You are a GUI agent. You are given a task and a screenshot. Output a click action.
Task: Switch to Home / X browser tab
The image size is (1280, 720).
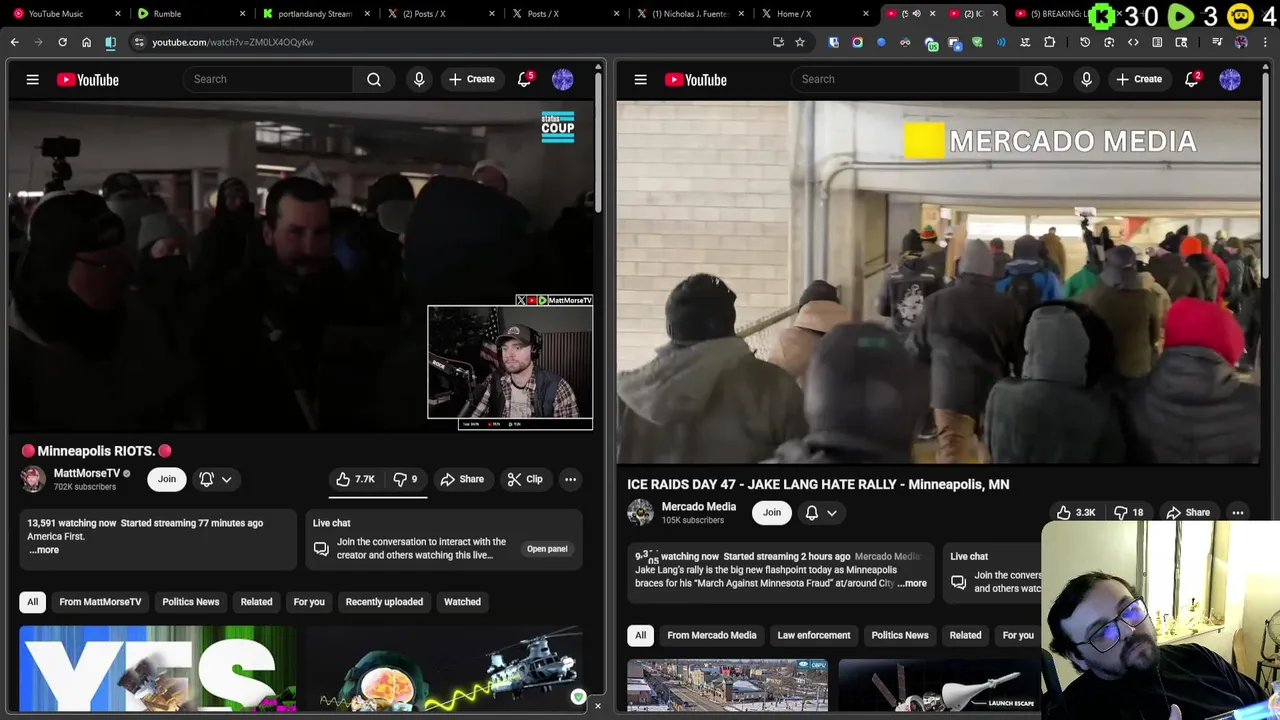pyautogui.click(x=815, y=14)
